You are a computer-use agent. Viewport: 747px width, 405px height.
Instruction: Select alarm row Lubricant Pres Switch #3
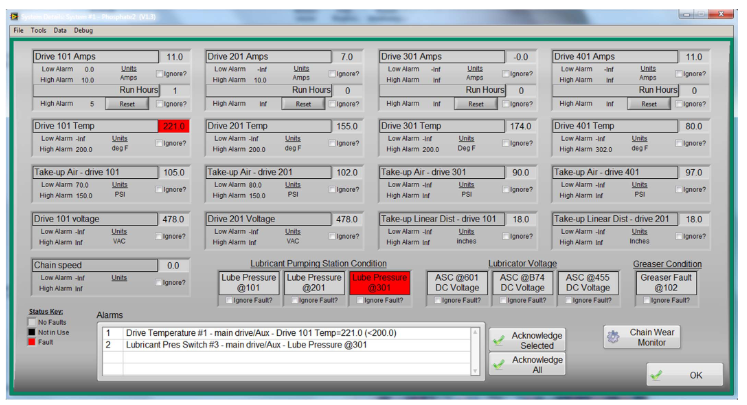[x=286, y=345]
